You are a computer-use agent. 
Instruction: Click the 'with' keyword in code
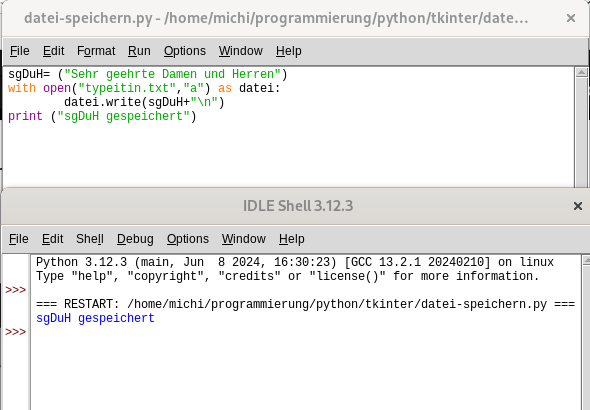point(22,88)
